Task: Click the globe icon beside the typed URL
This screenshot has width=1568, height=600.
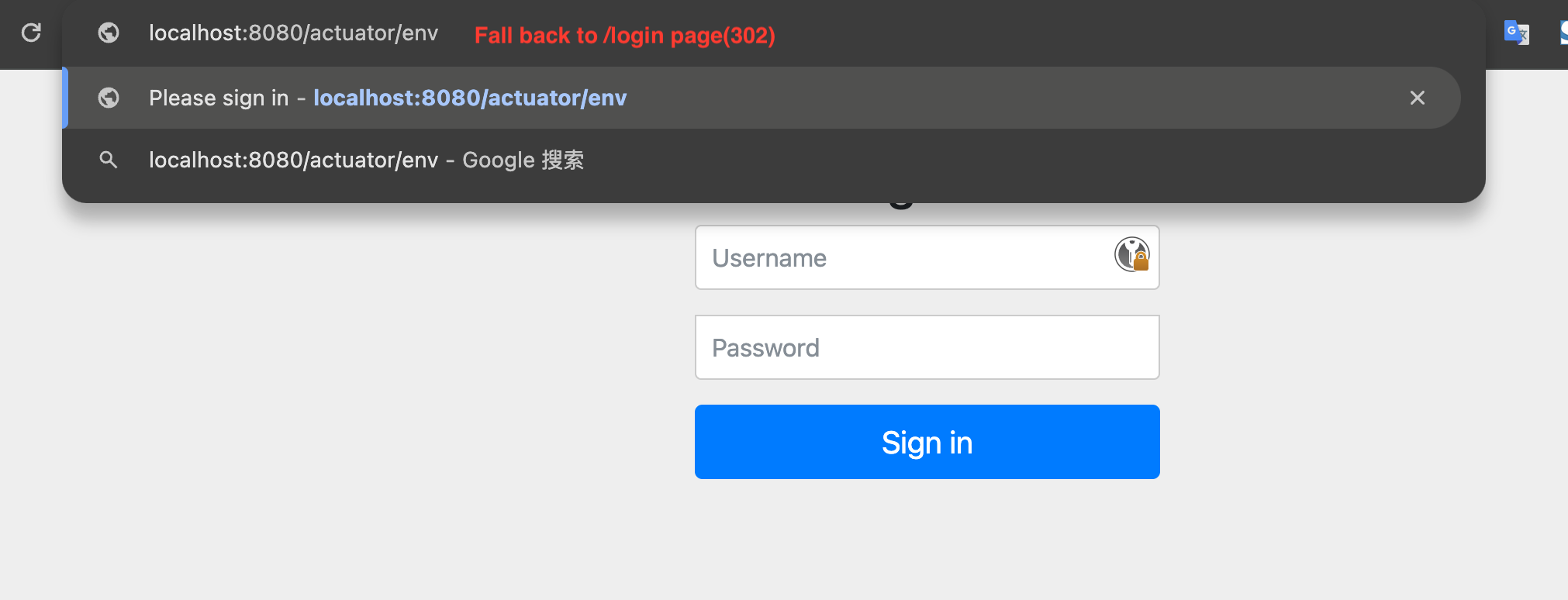Action: click(x=109, y=33)
